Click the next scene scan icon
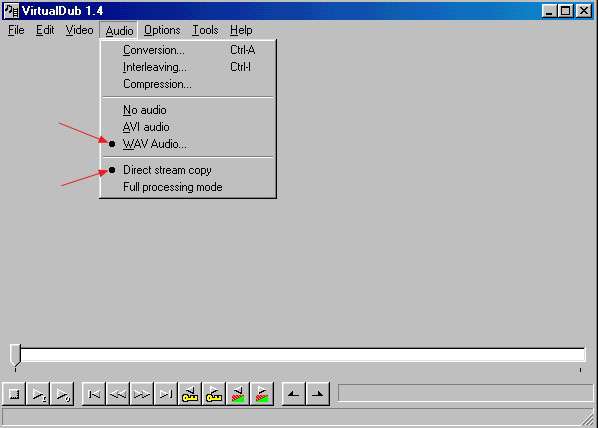 (262, 394)
